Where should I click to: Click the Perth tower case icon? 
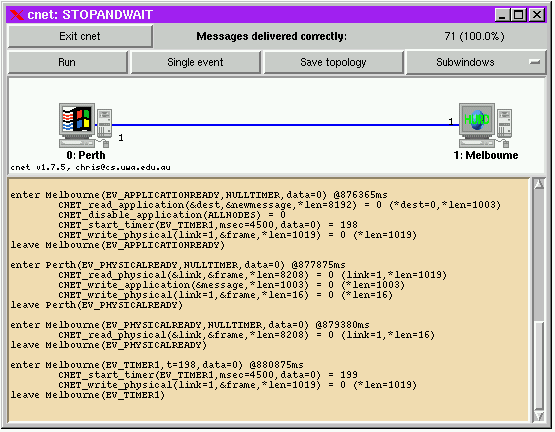[104, 124]
